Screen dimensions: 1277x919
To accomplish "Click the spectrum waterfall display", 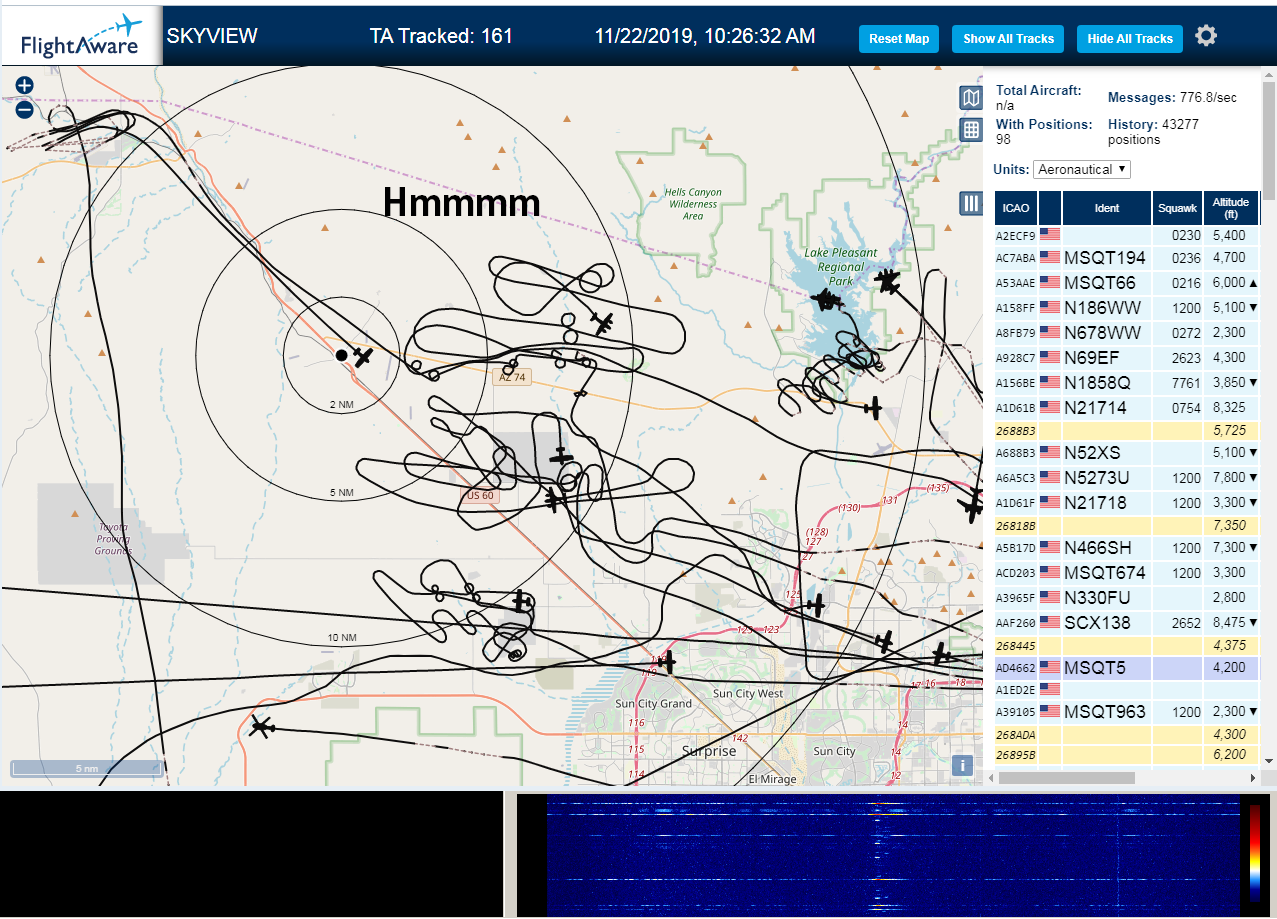I will click(x=892, y=854).
